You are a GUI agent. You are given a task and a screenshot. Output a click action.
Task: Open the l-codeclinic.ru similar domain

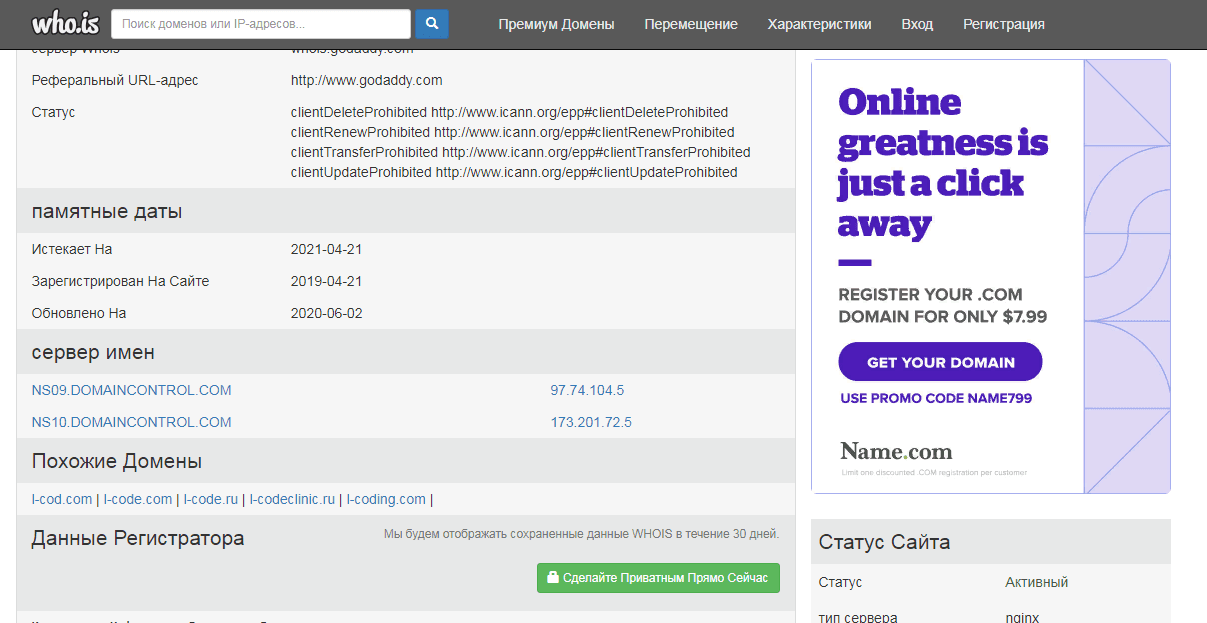[292, 499]
